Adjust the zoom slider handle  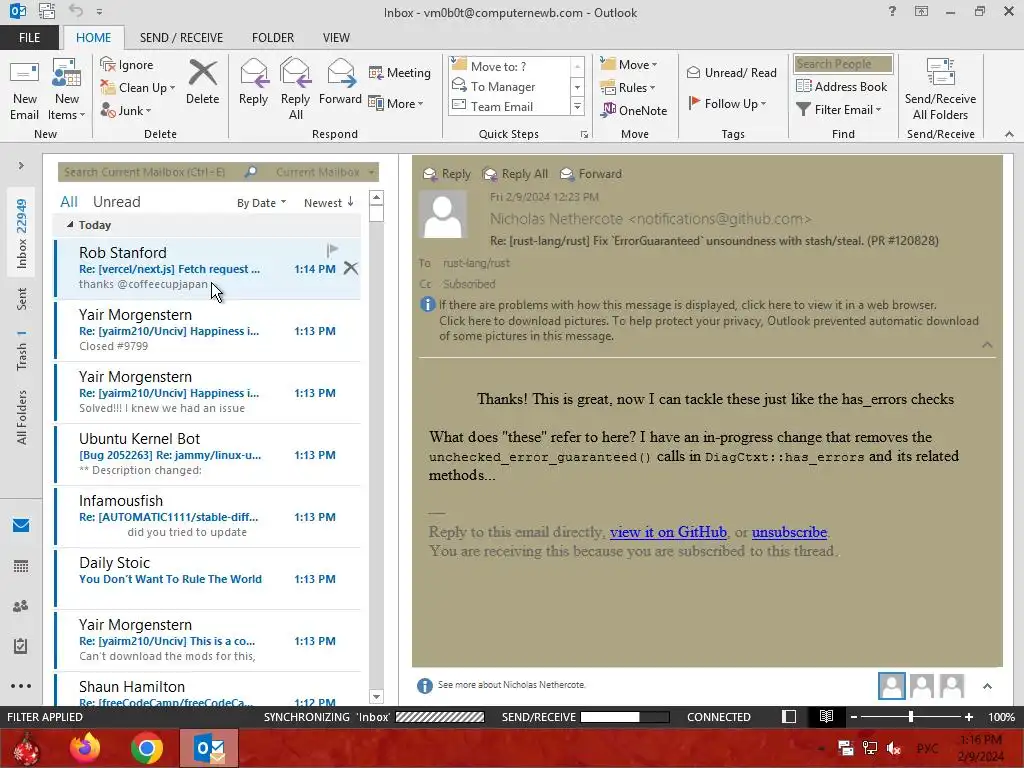pos(911,717)
